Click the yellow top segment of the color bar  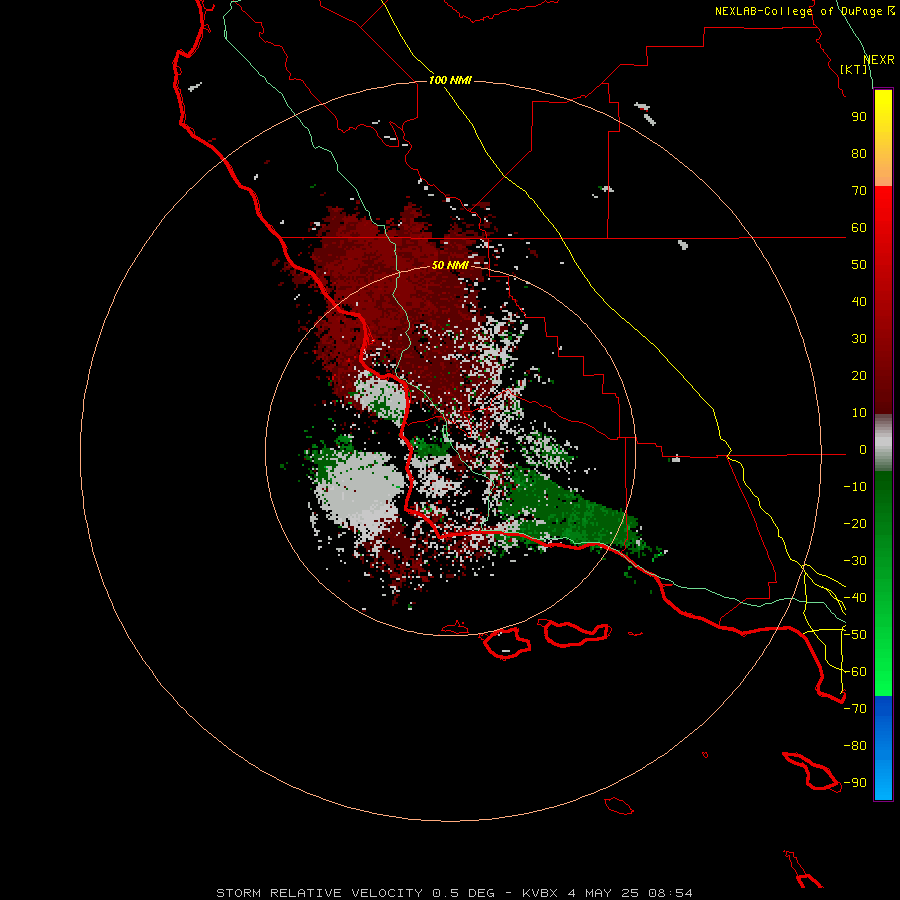point(883,137)
